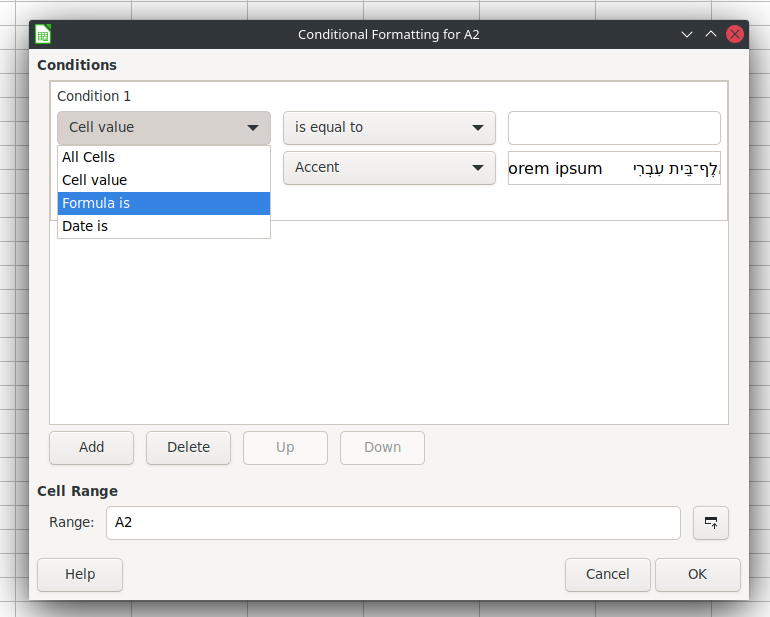The height and width of the screenshot is (617, 770).
Task: Click the Add condition button
Action: [91, 448]
